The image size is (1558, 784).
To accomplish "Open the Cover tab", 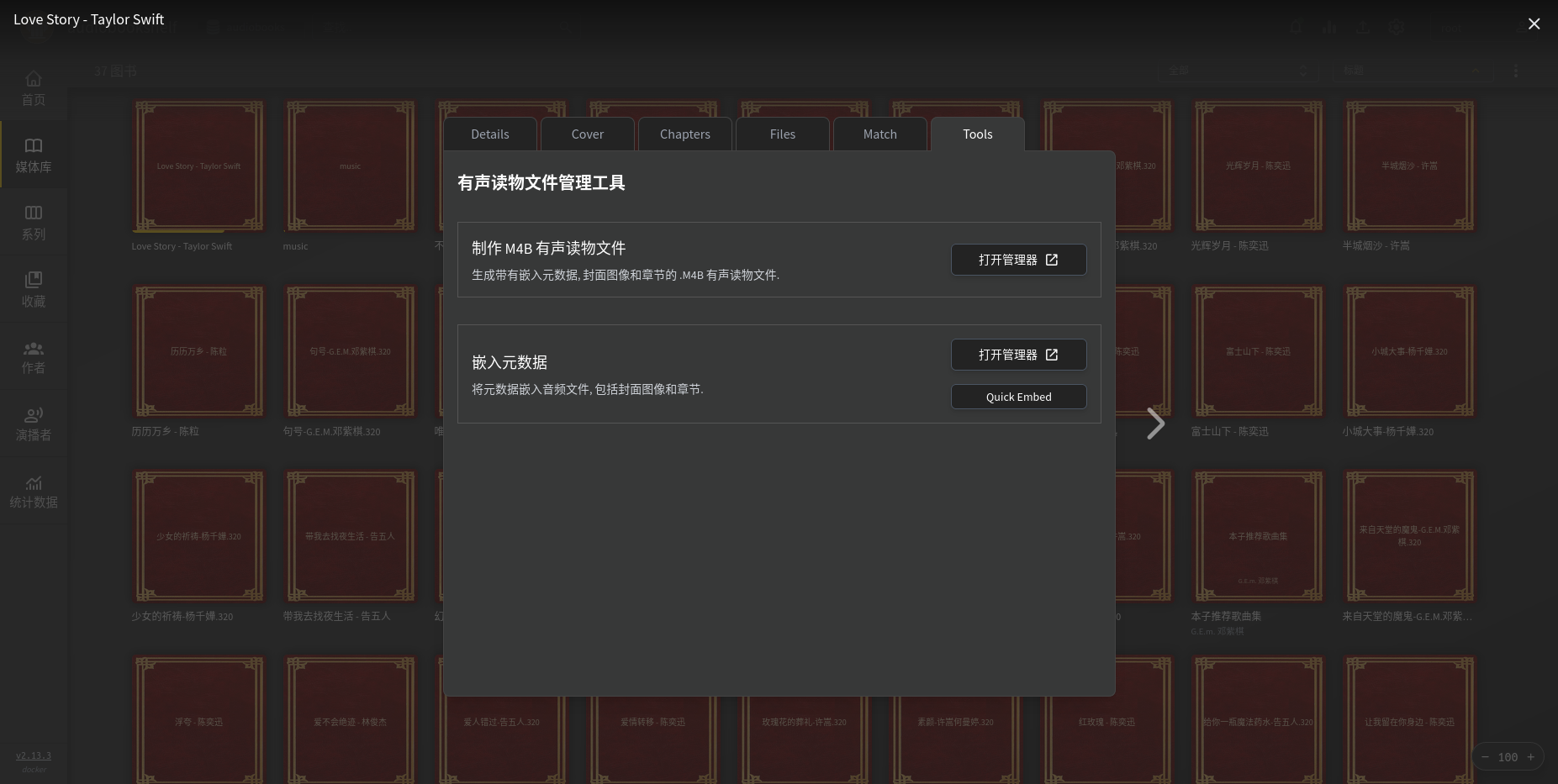I will coord(588,134).
